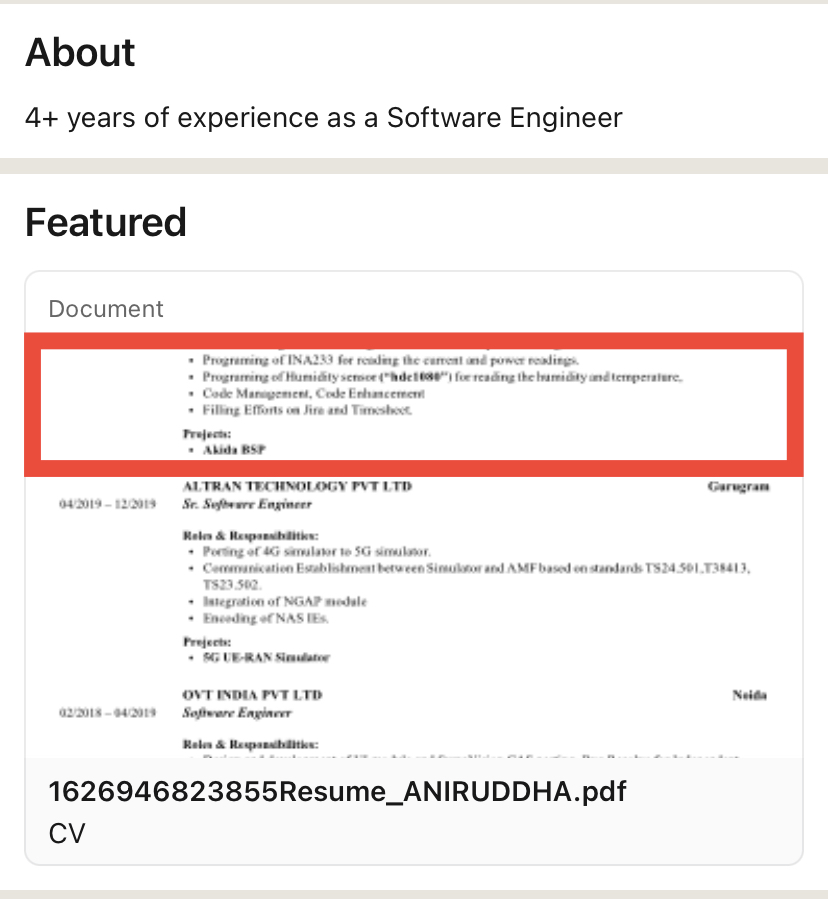Click the Gurugram location text
Screen dimensions: 828x899
click(x=738, y=486)
